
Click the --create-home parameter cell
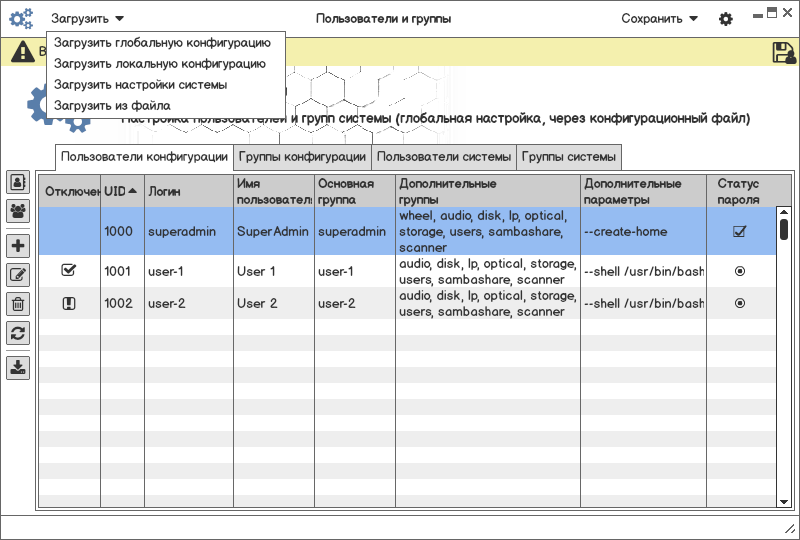click(643, 231)
